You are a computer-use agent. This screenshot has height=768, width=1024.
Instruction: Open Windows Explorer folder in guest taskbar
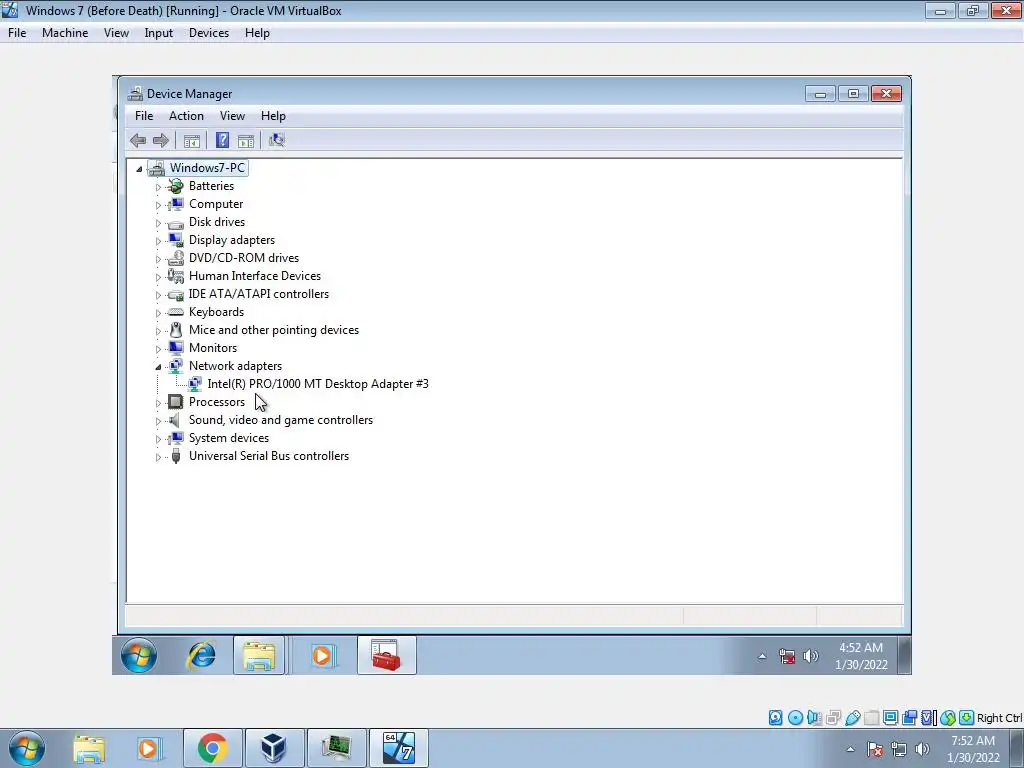click(x=259, y=655)
